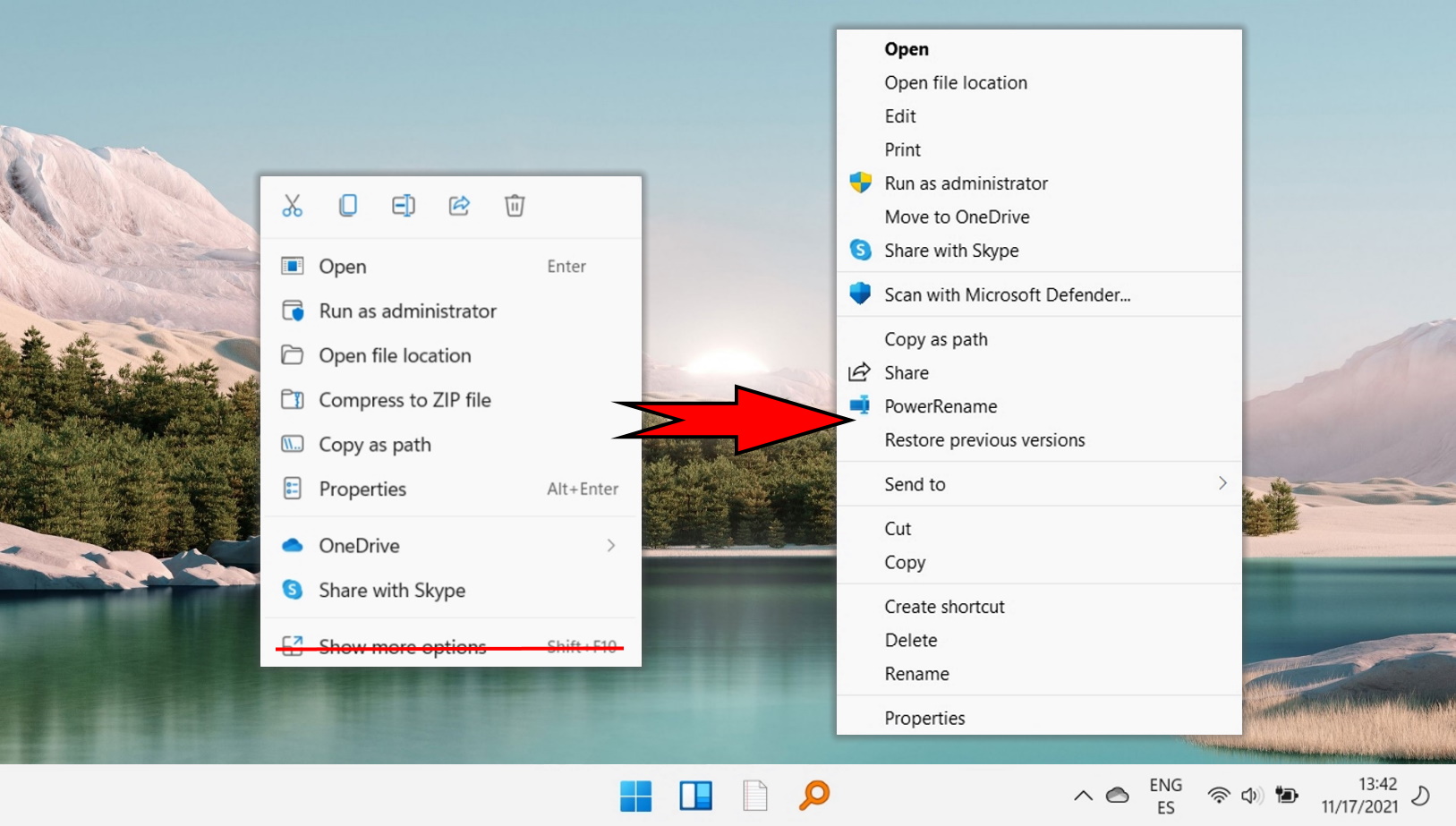The image size is (1456, 826).
Task: Choose Run as administrator in new menu
Action: (451, 311)
